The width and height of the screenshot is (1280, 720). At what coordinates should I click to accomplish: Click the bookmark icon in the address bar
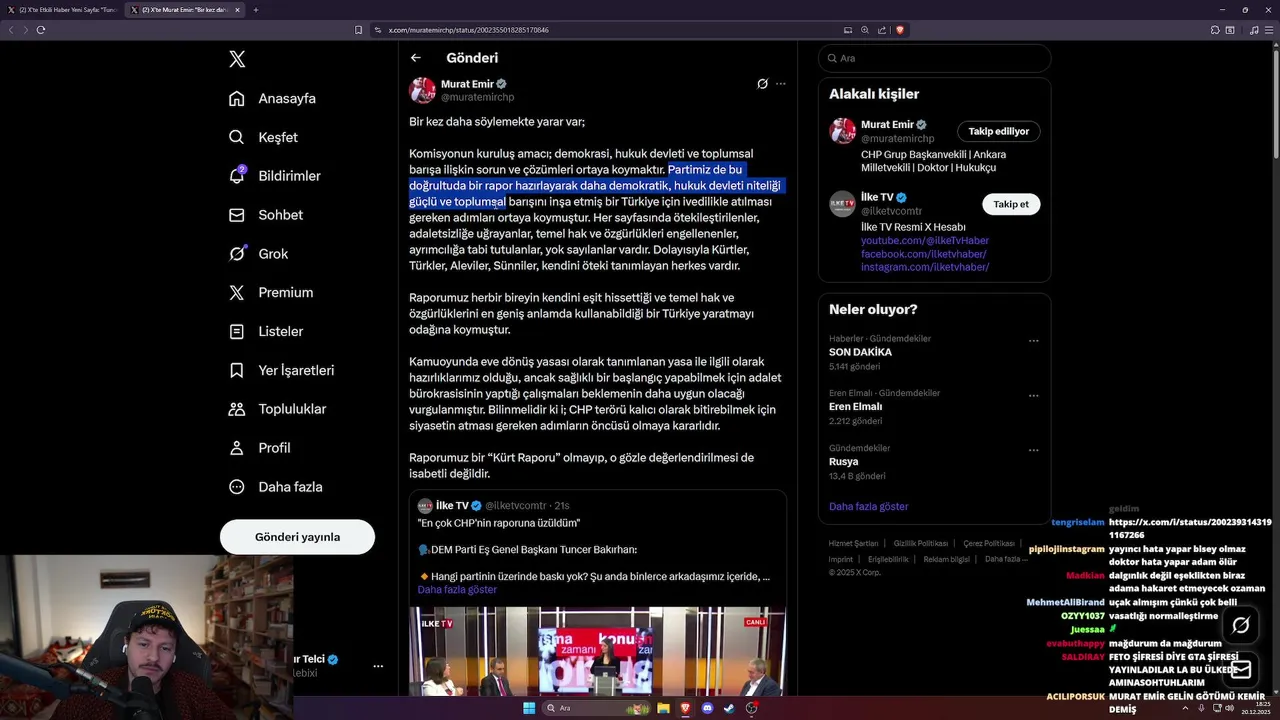tap(359, 30)
